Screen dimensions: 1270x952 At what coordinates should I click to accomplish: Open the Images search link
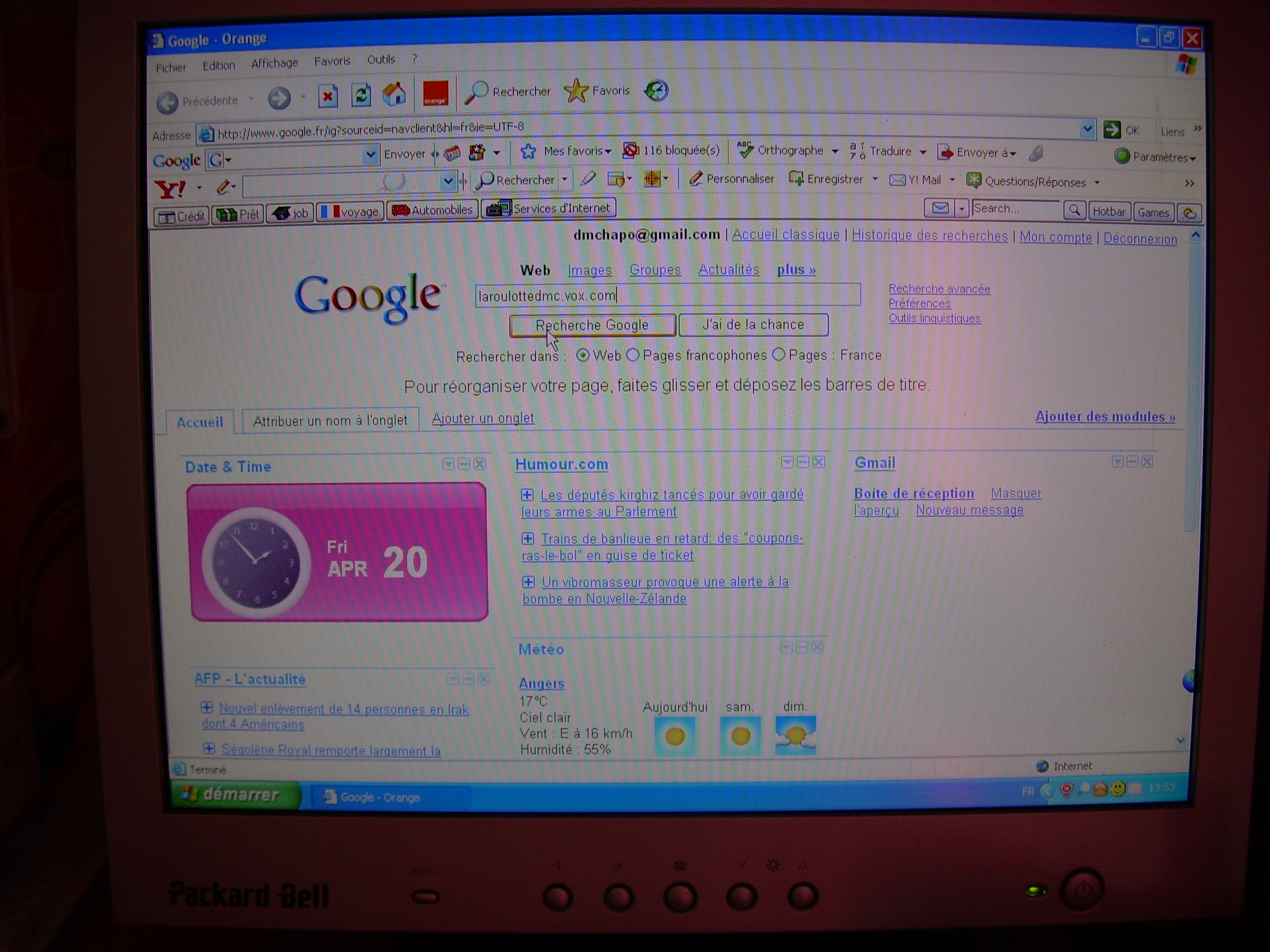[590, 270]
